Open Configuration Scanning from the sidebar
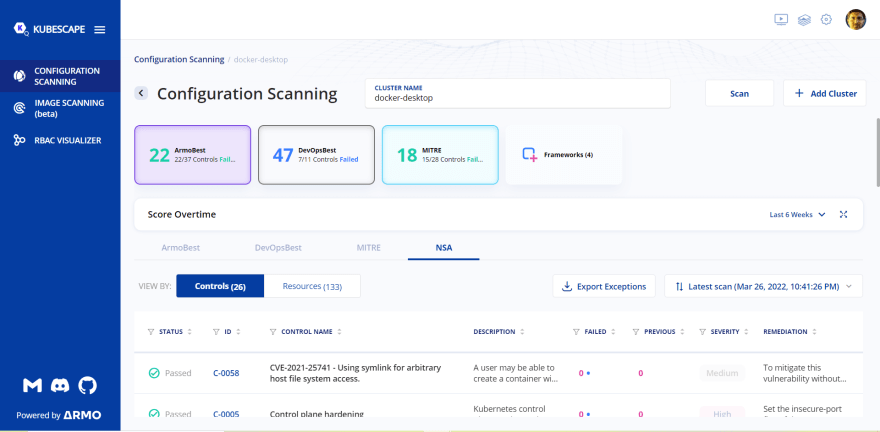The height and width of the screenshot is (432, 880). tap(60, 76)
